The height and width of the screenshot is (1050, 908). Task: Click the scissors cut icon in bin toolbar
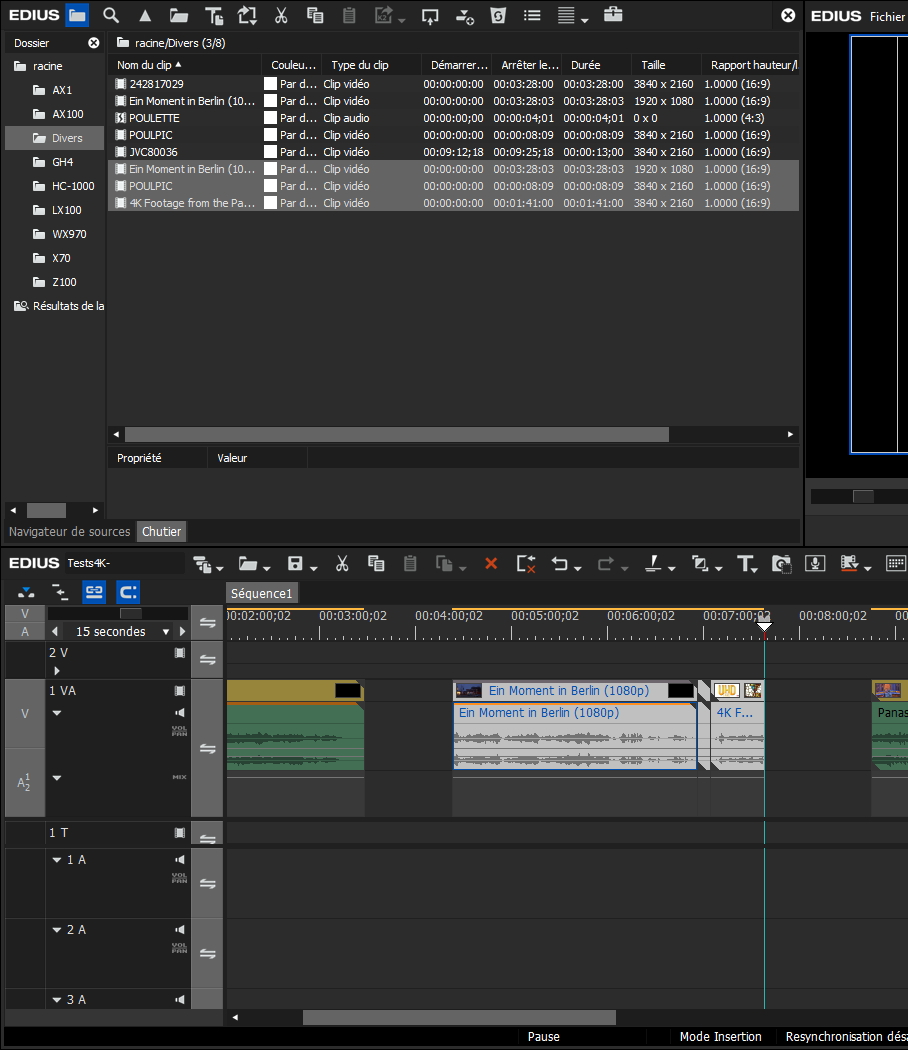coord(281,16)
